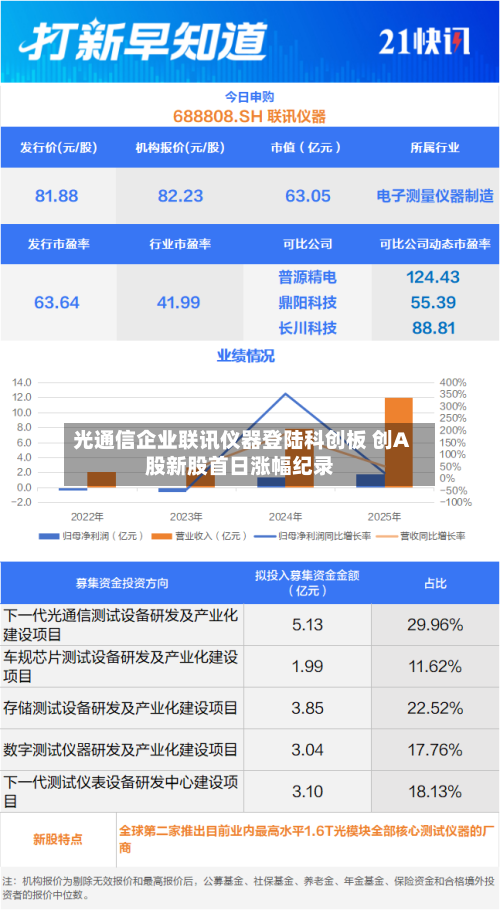Image resolution: width=500 pixels, height=910 pixels.
Task: Select the institutional quote value 82.23
Action: coord(180,196)
